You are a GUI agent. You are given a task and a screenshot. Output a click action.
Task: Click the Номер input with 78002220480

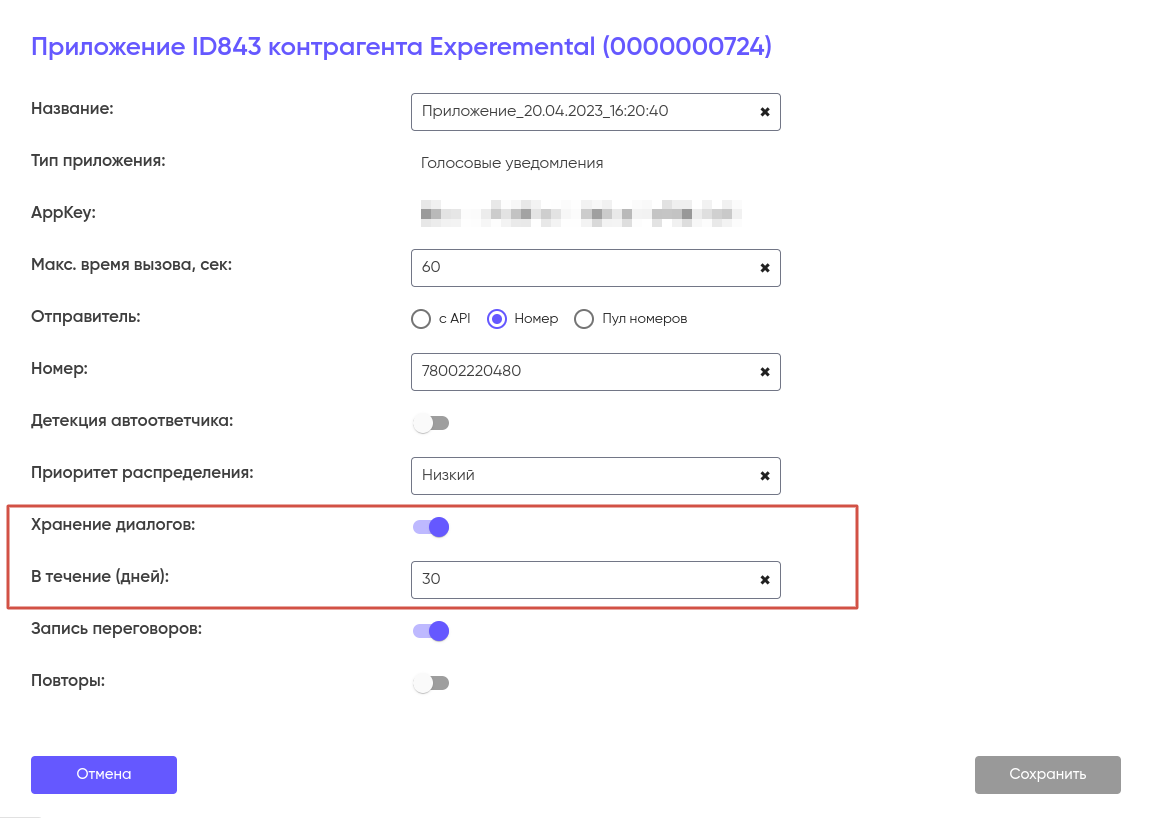(580, 372)
